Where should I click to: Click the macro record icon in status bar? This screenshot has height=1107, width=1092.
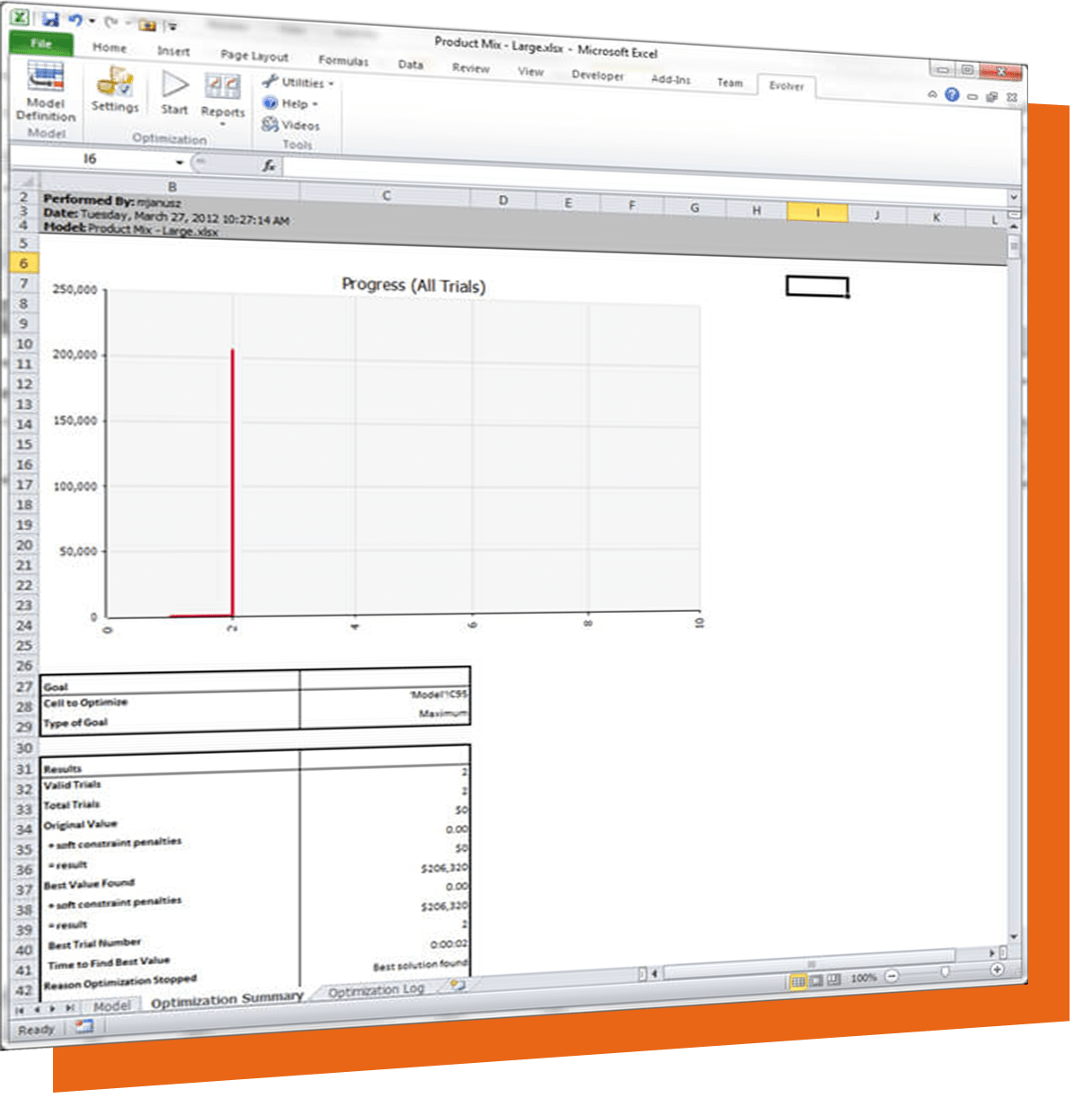pyautogui.click(x=84, y=1026)
